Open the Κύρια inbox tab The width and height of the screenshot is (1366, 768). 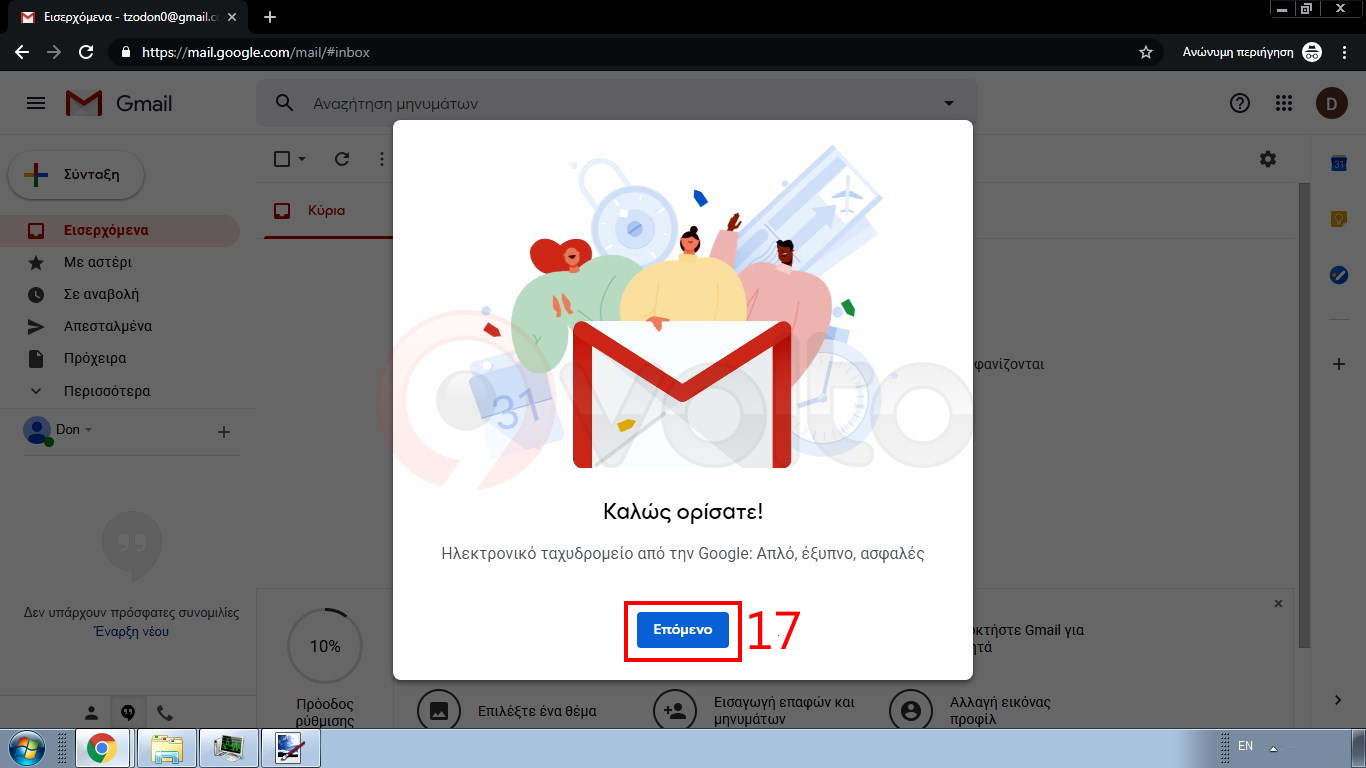coord(328,210)
